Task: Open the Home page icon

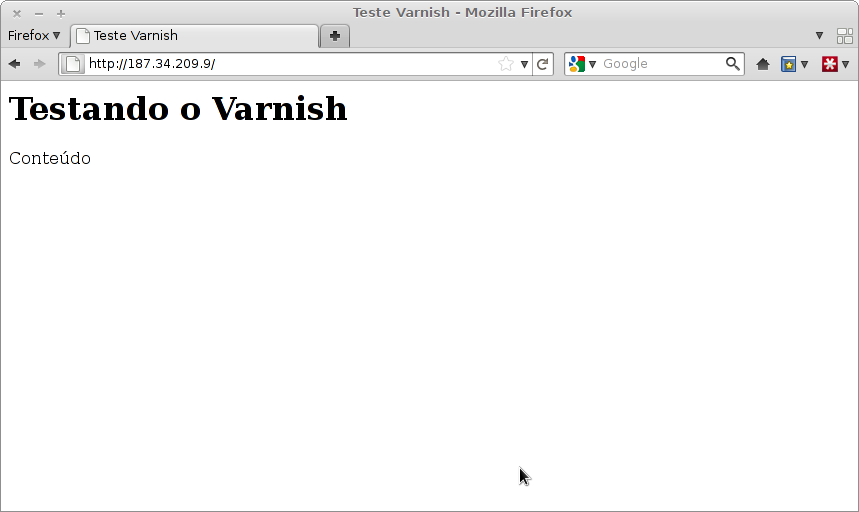Action: click(x=763, y=64)
